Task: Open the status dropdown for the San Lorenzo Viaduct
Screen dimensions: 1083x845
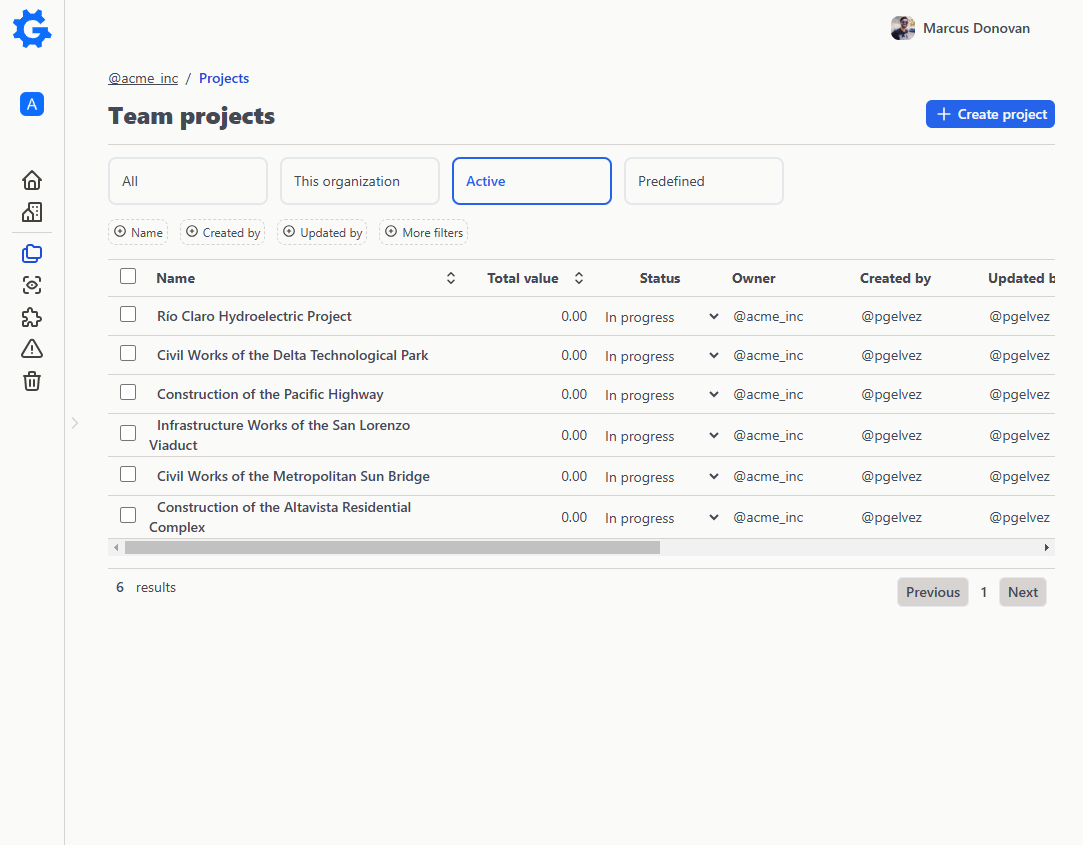Action: click(x=712, y=435)
